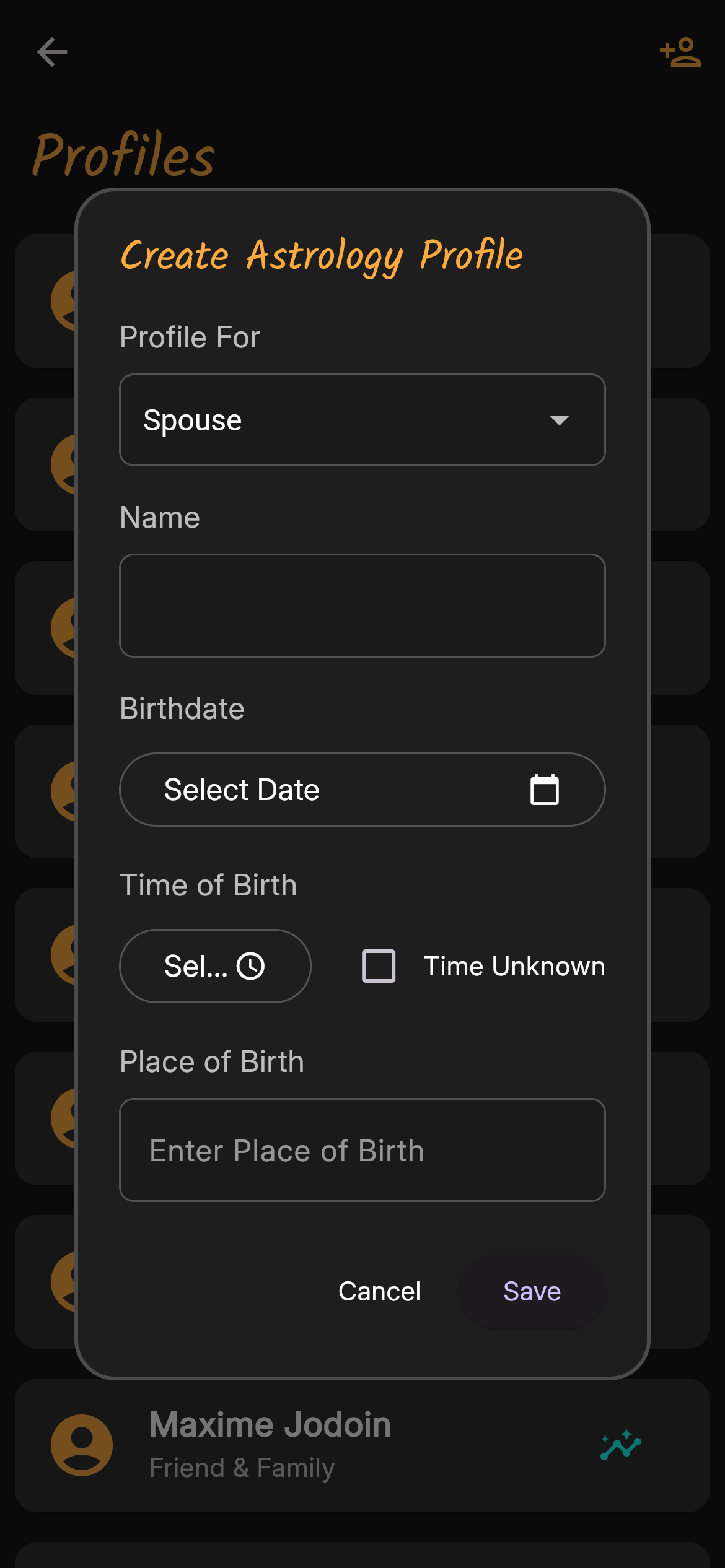The height and width of the screenshot is (1568, 725).
Task: Tap the Time Unknown label text
Action: 514,966
